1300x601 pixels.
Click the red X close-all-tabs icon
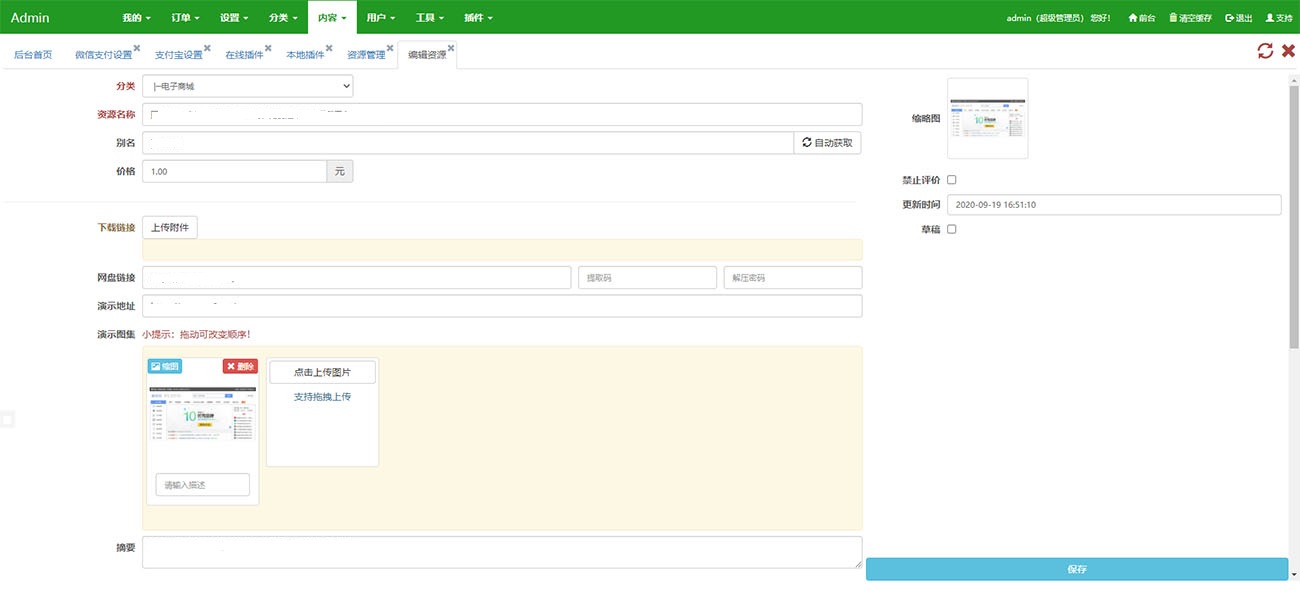click(x=1288, y=51)
